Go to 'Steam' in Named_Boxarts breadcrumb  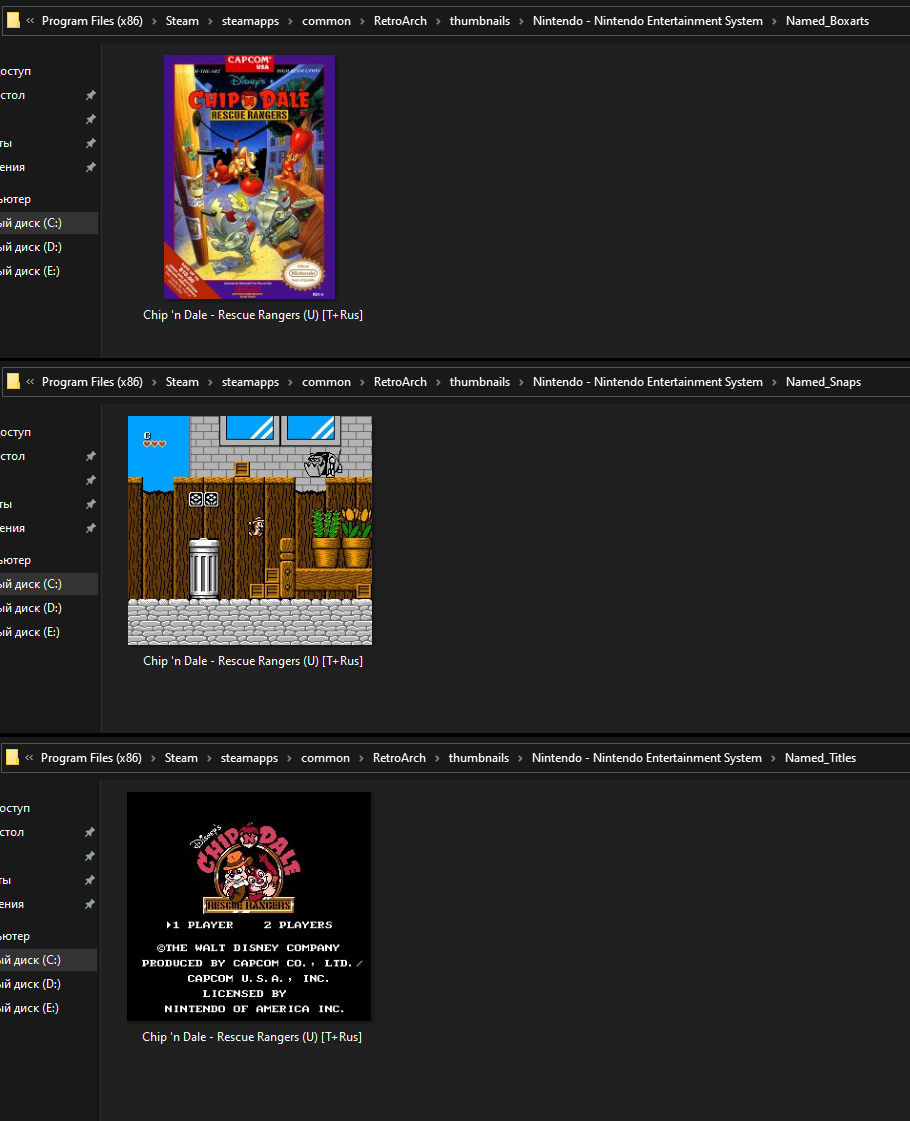coord(182,21)
